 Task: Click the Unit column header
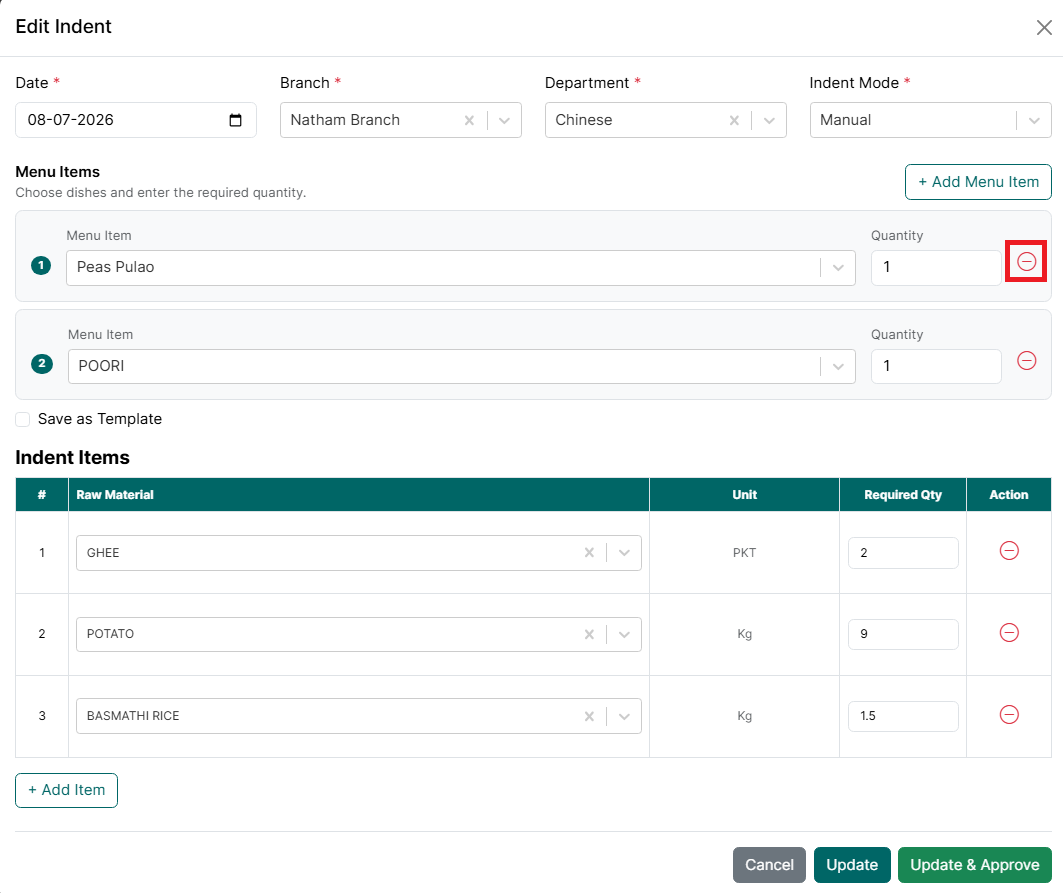(x=744, y=495)
